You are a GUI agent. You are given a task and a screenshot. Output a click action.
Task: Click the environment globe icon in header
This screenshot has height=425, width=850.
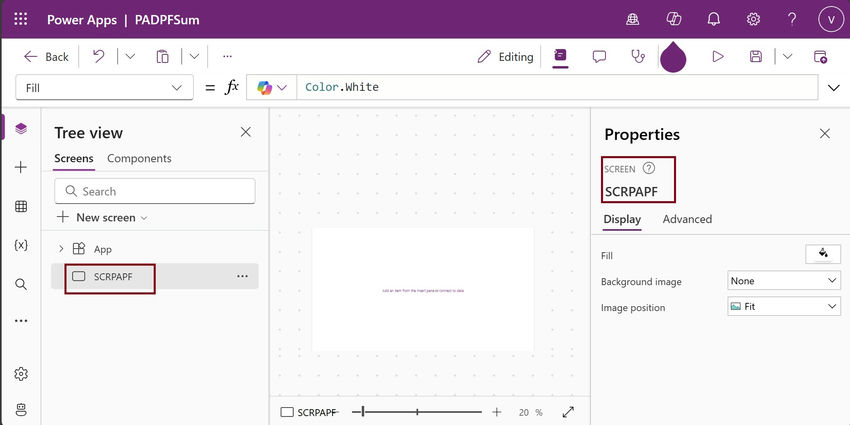[632, 20]
